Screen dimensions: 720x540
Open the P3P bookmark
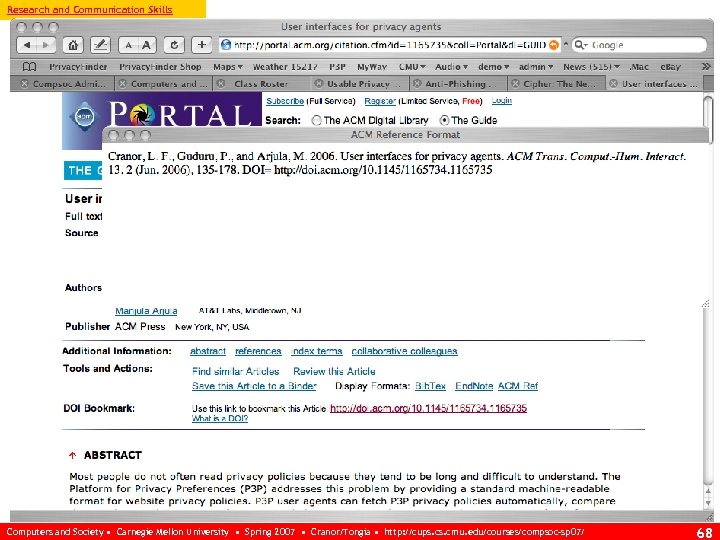click(338, 67)
